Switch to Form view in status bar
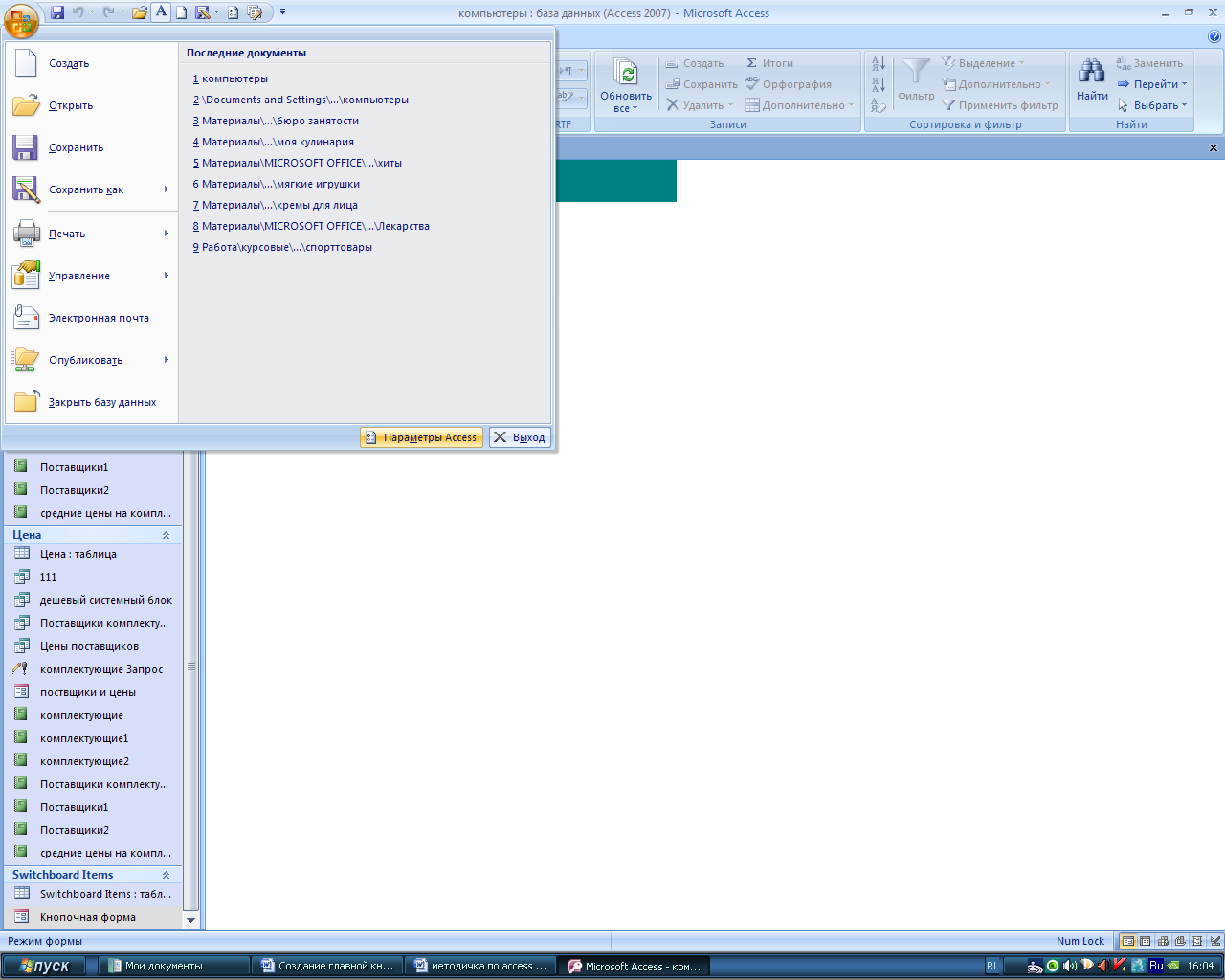1225x980 pixels. click(x=1128, y=941)
